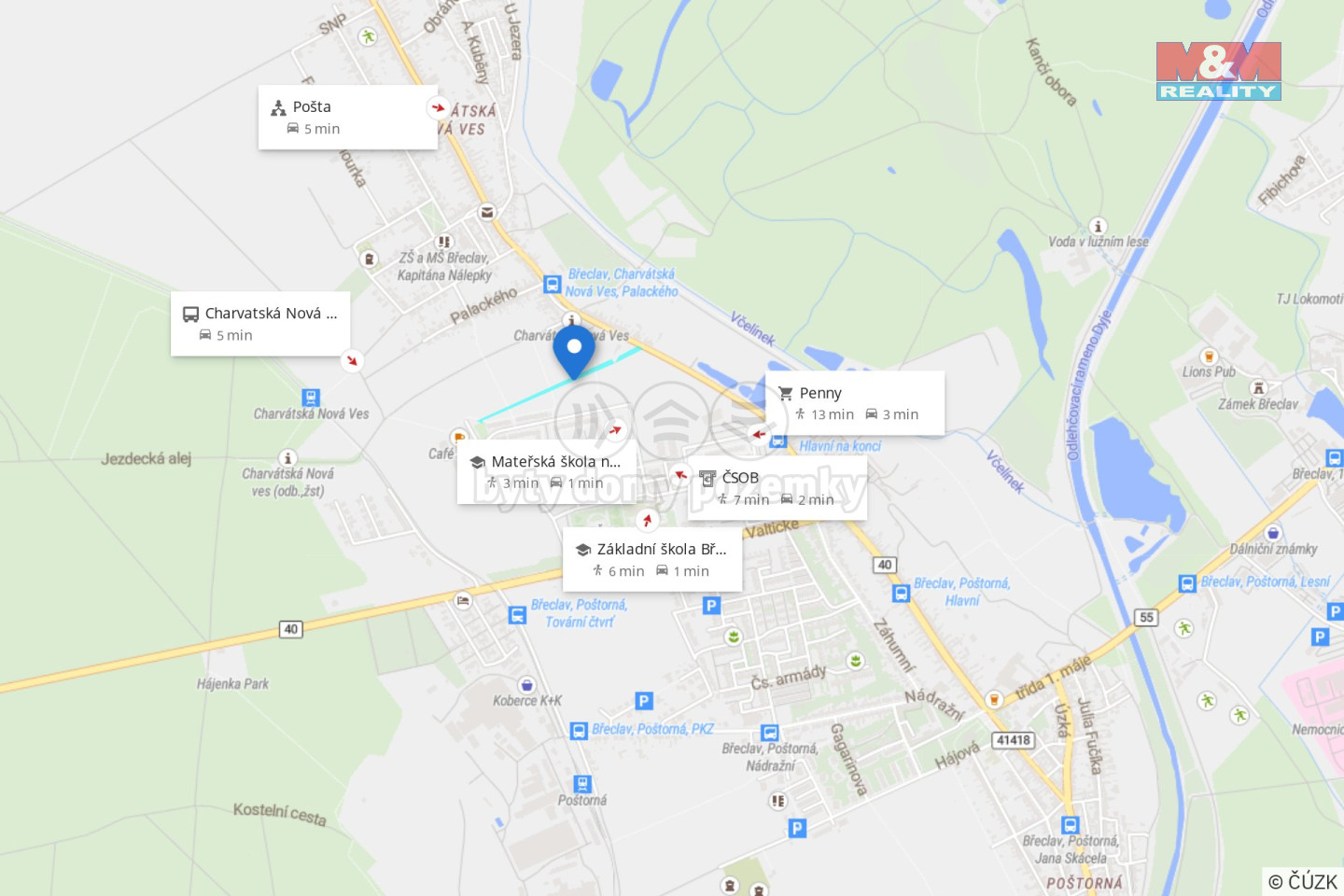Click parking icon near Břeclav Poštorná PKZ

click(643, 700)
